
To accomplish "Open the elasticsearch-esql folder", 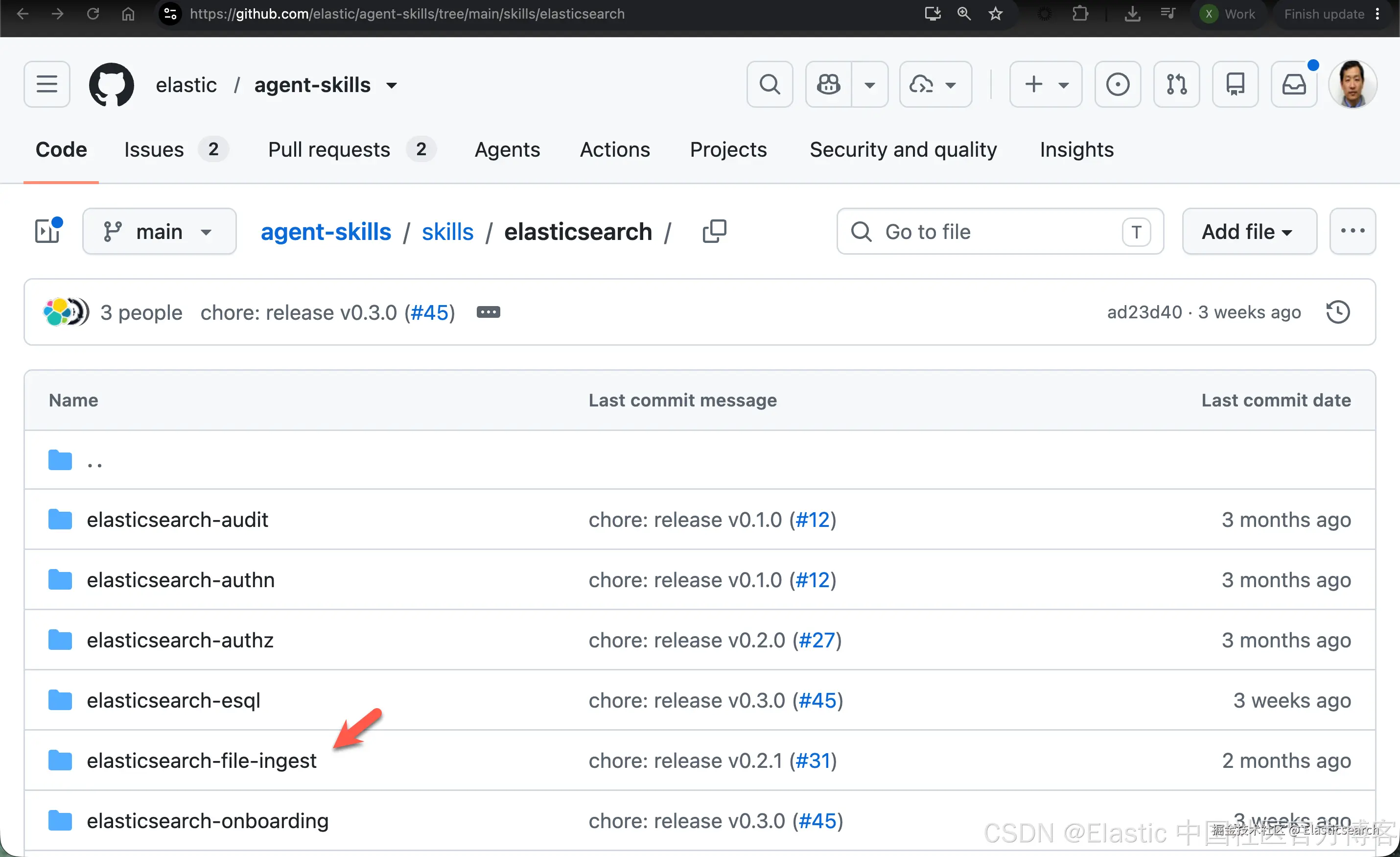I will pyautogui.click(x=173, y=700).
